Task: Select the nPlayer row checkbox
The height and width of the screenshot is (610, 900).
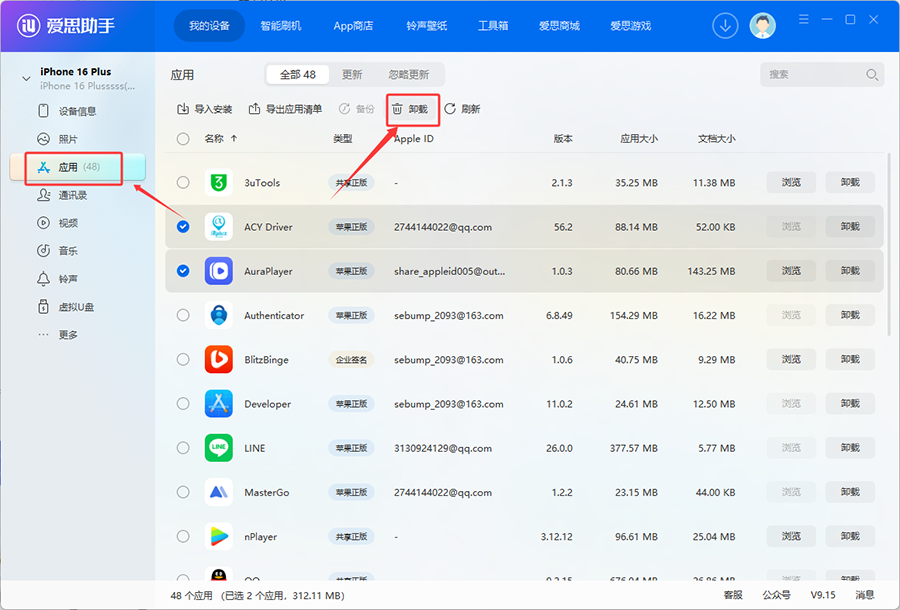Action: pos(183,536)
